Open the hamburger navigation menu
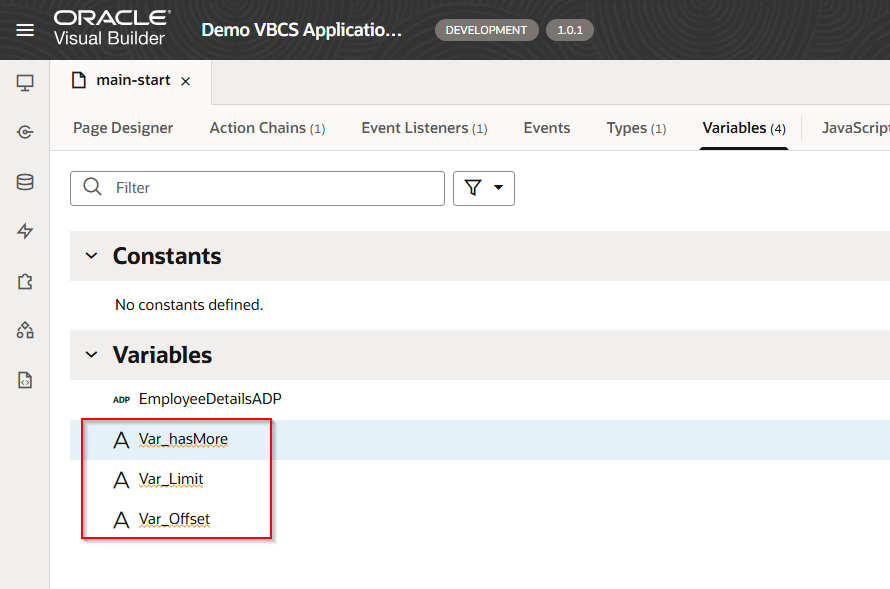 [25, 30]
